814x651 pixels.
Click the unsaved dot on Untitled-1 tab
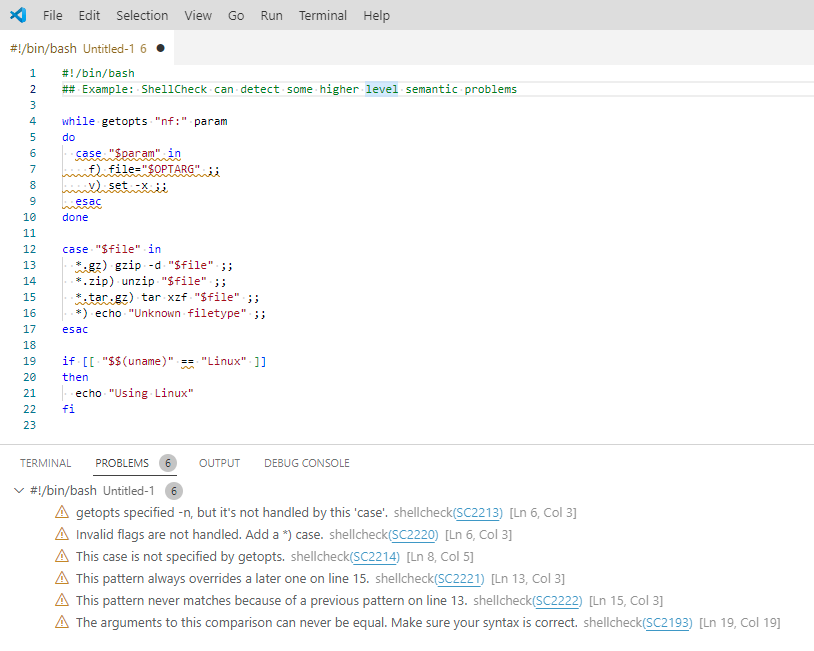(x=160, y=48)
